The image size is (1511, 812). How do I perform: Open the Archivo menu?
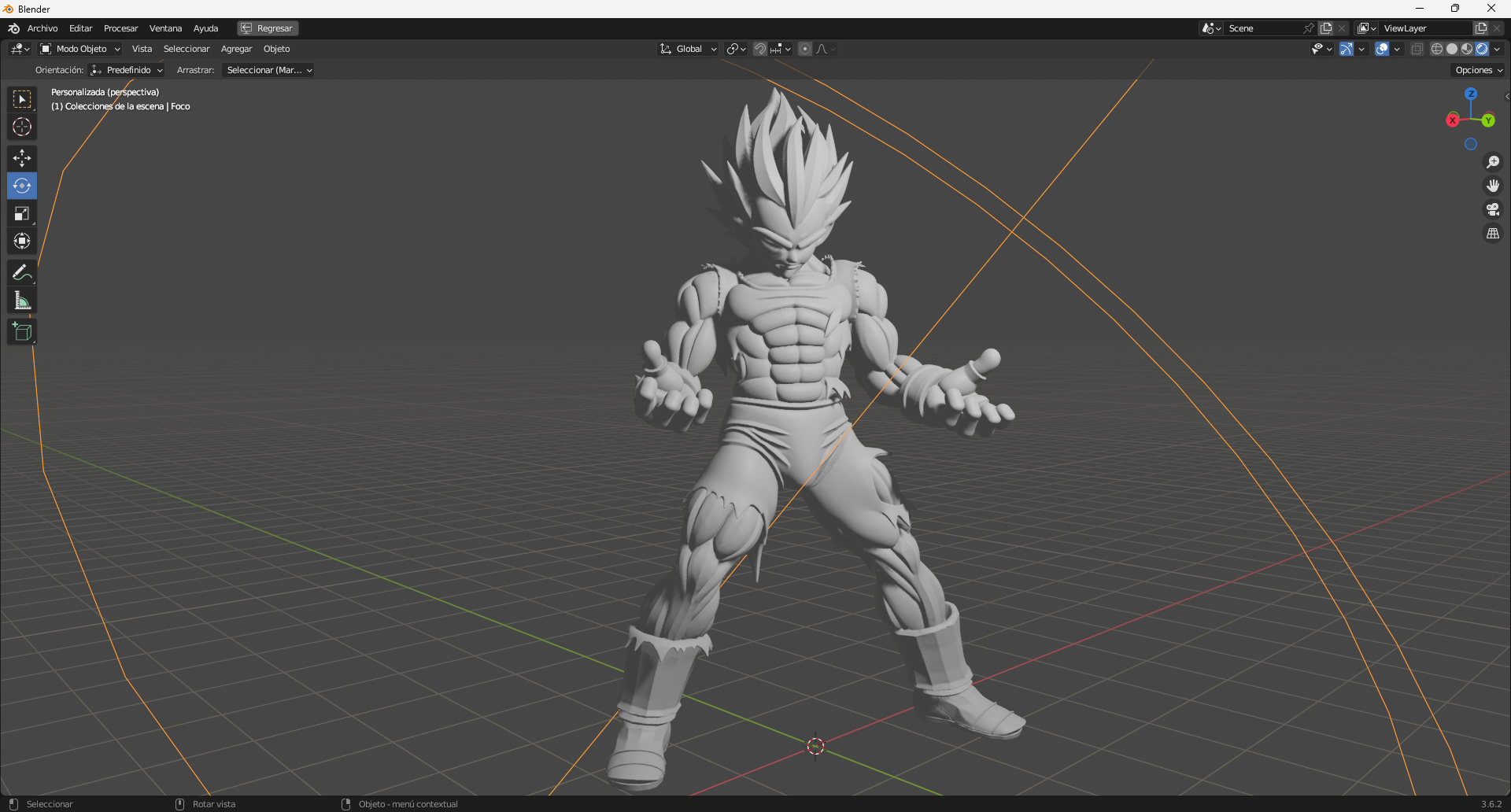[42, 28]
